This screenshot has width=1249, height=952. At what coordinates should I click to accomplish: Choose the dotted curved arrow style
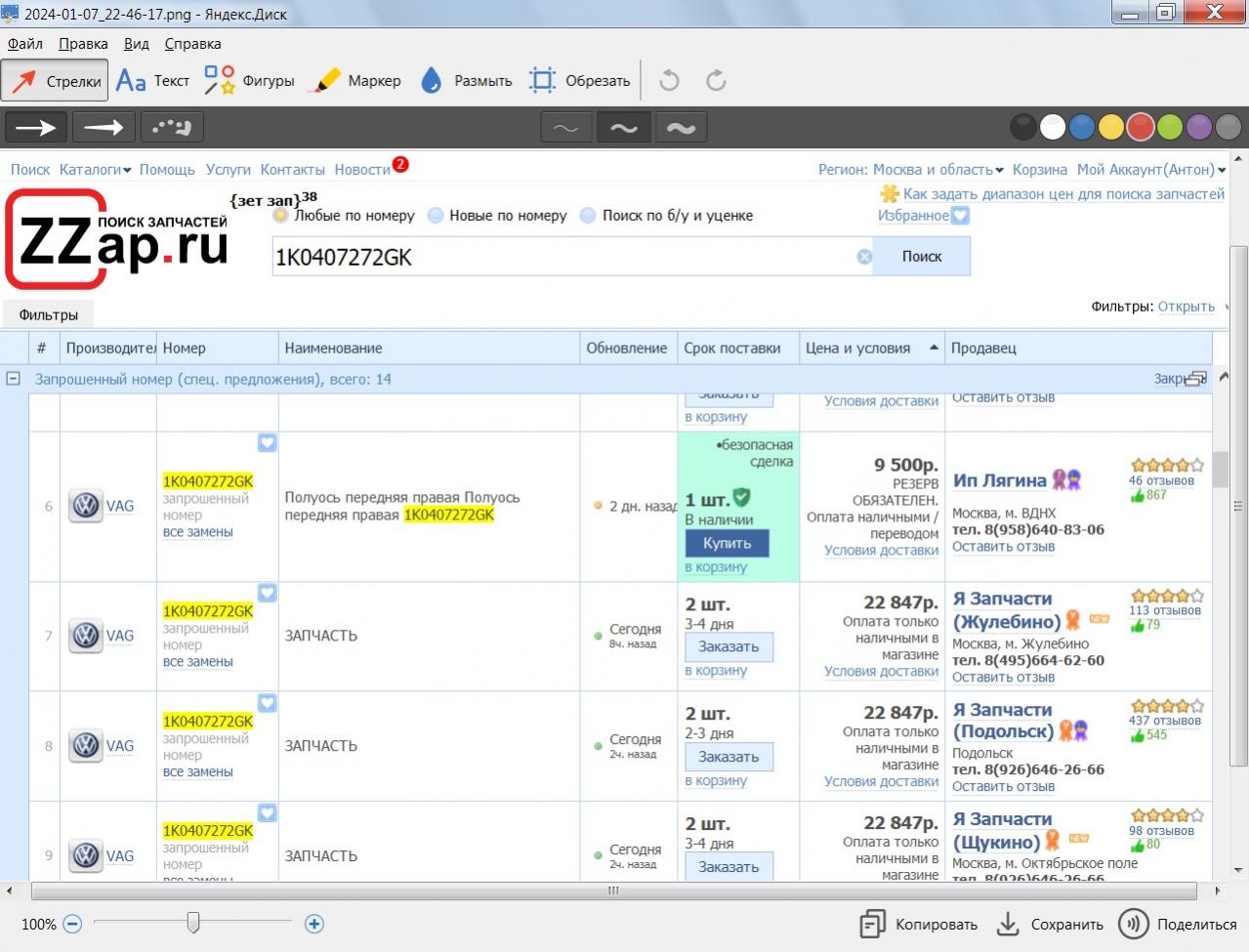tap(172, 127)
